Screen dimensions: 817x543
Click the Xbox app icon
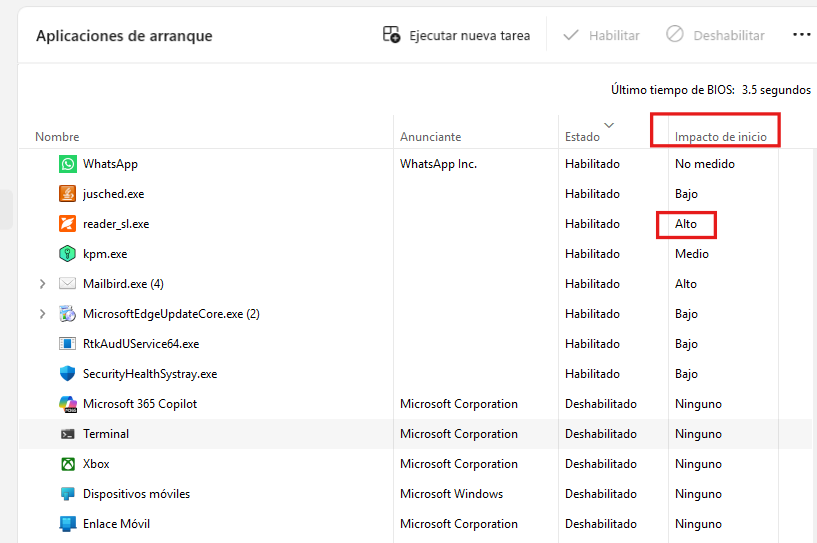68,464
